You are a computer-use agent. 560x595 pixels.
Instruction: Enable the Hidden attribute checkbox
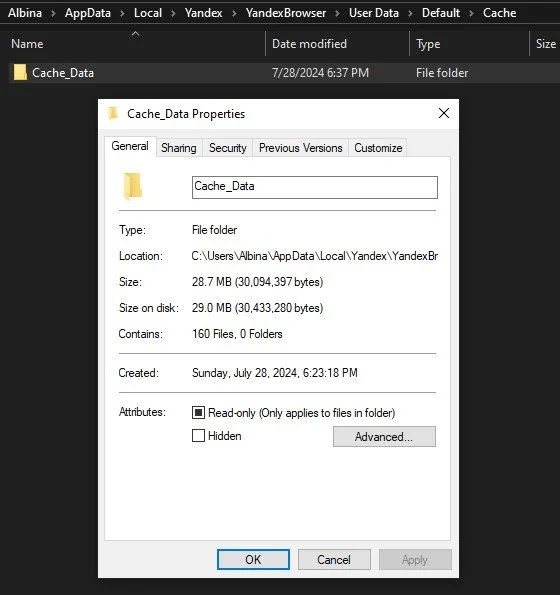point(198,436)
